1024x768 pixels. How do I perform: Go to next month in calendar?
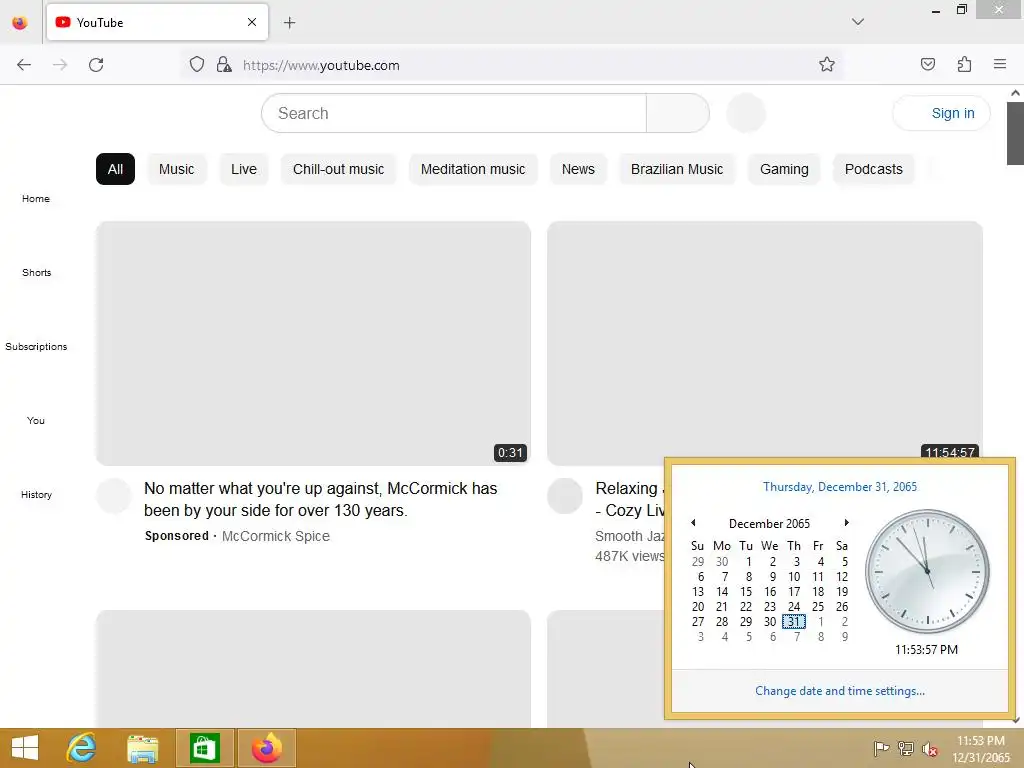coord(846,522)
